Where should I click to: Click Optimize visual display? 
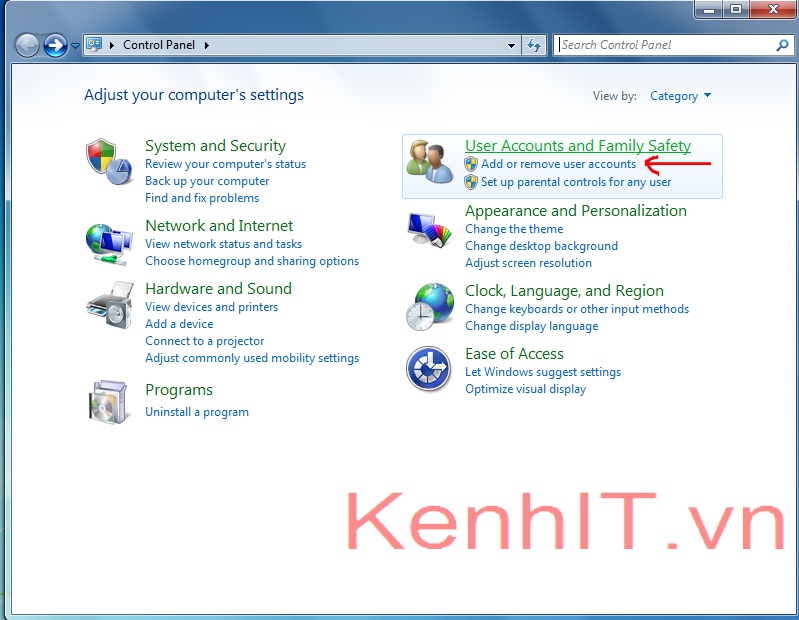(x=525, y=389)
